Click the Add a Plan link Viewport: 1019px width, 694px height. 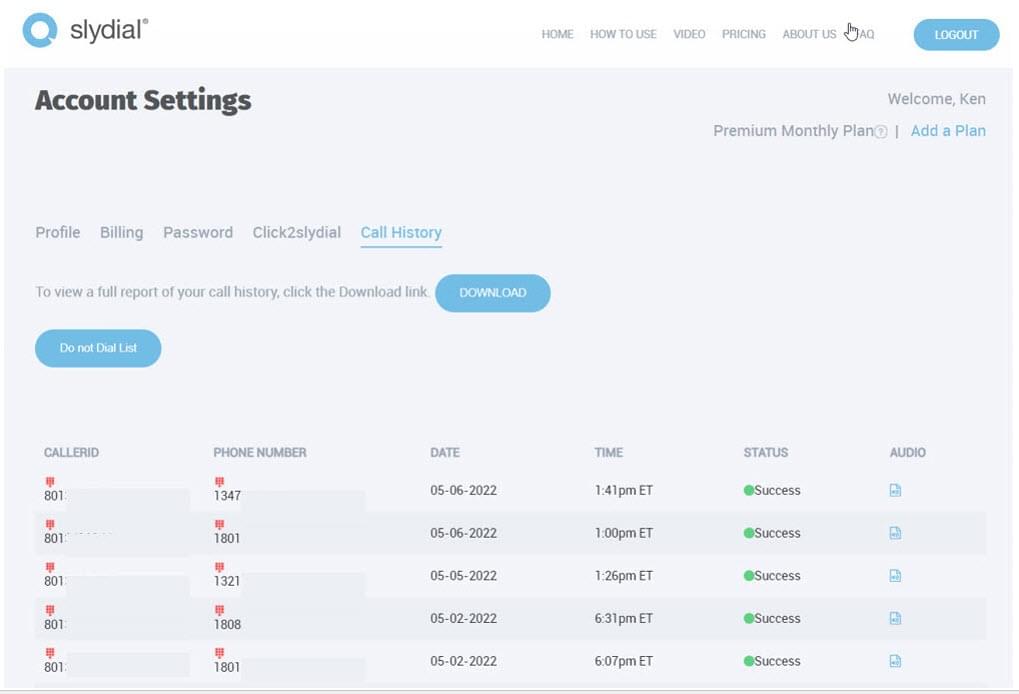(x=948, y=131)
